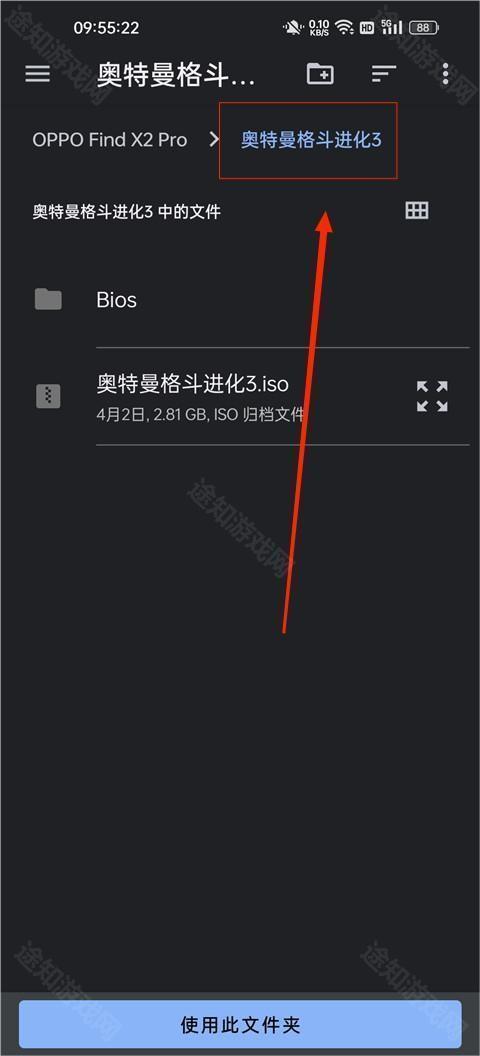Select the 奥特曼格斗进化3.iso file name
The image size is (480, 1056).
[x=193, y=384]
